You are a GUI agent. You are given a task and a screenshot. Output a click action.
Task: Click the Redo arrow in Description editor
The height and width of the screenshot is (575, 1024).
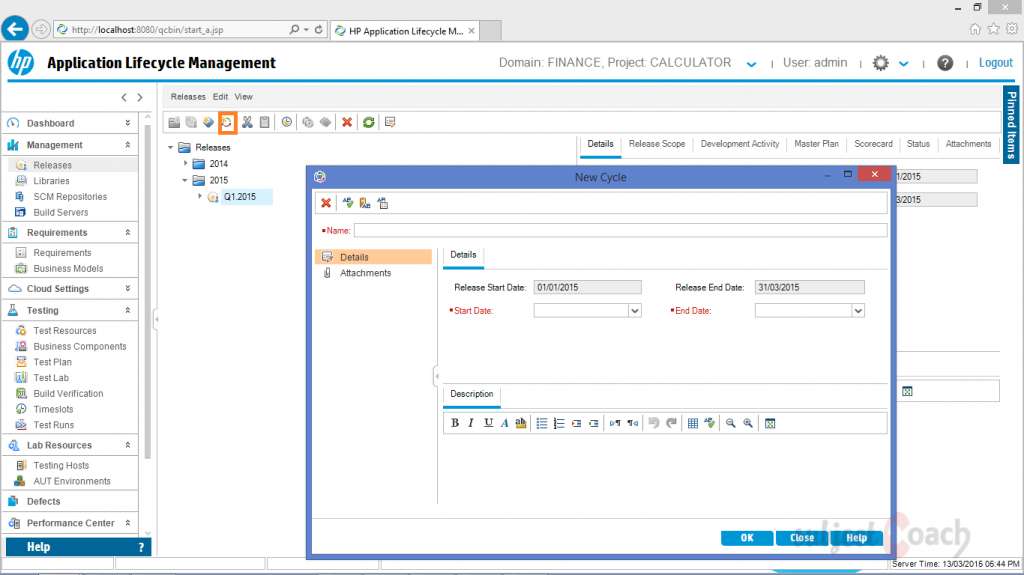(x=671, y=423)
